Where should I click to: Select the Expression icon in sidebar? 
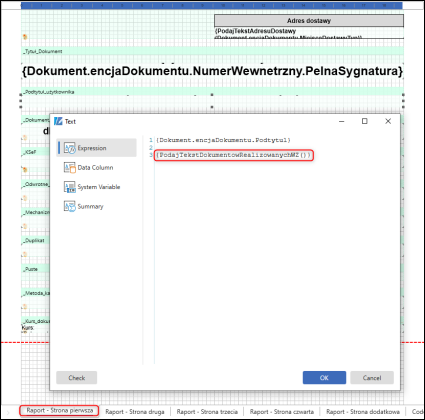click(70, 148)
